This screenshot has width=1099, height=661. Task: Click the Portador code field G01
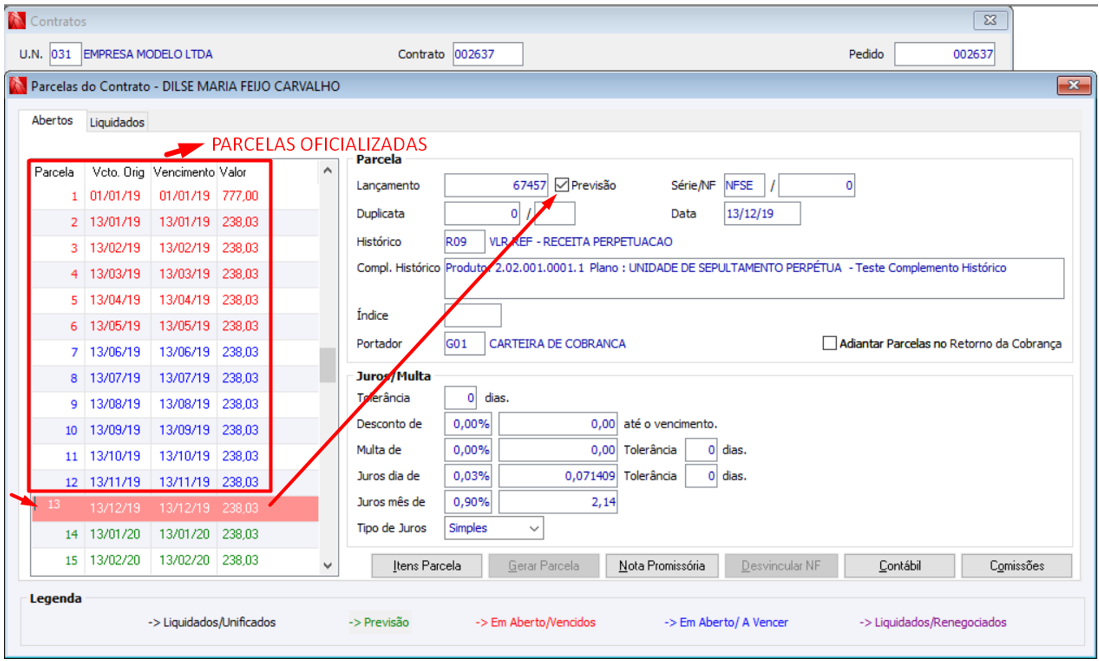tap(464, 343)
